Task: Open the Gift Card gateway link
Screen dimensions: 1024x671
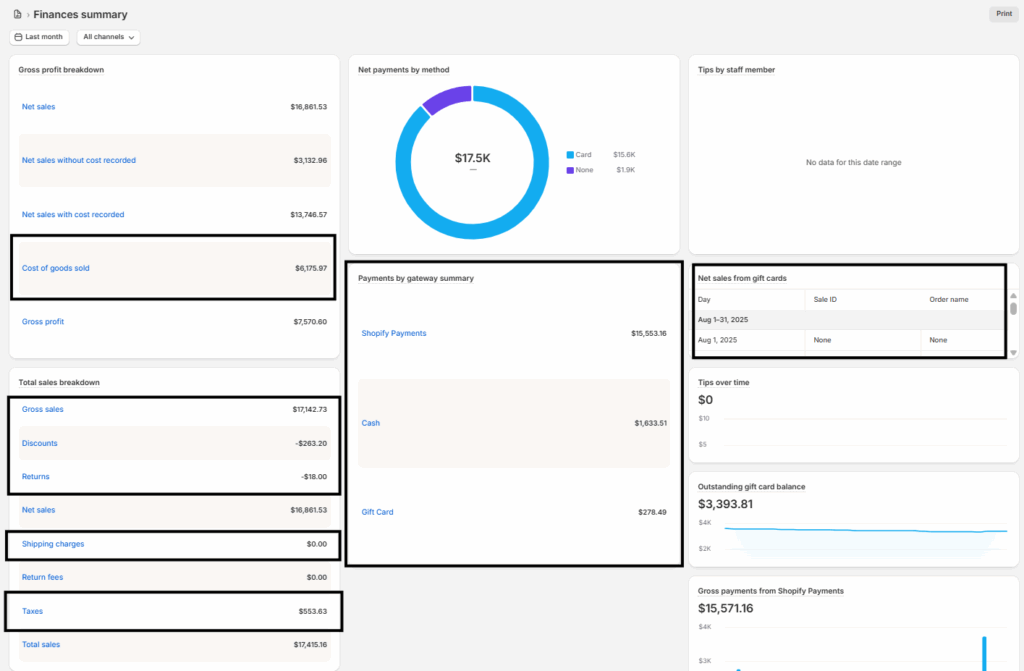Action: (x=378, y=512)
